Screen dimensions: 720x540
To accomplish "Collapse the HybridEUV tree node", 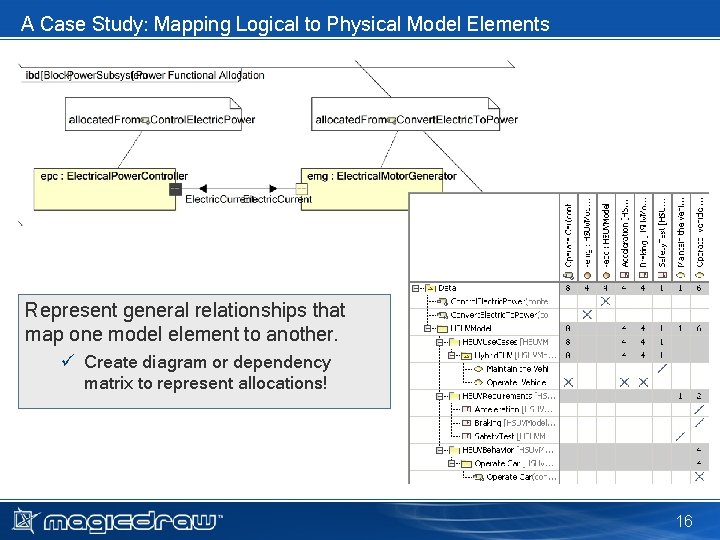I will point(451,355).
